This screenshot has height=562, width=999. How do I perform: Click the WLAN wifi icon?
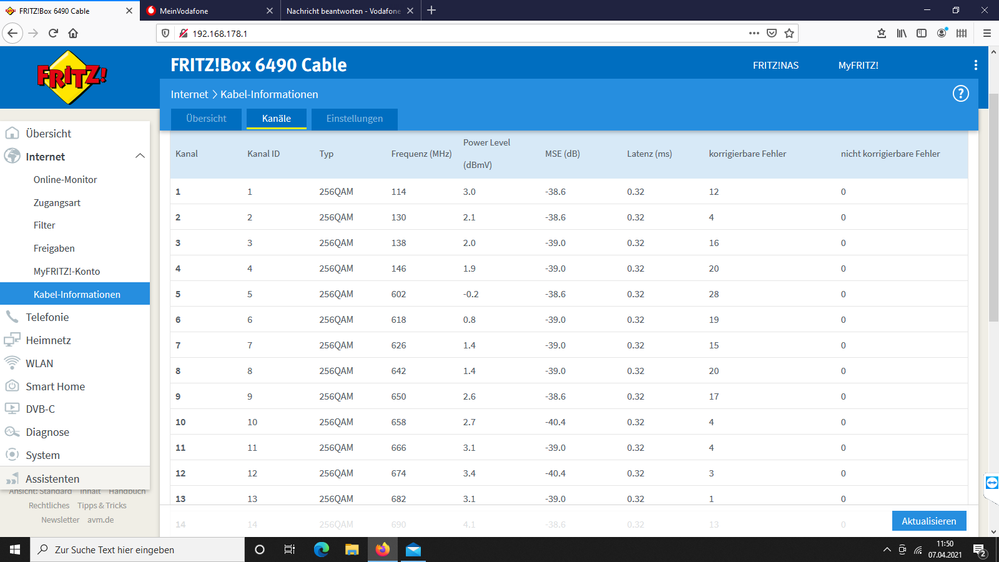[x=12, y=363]
